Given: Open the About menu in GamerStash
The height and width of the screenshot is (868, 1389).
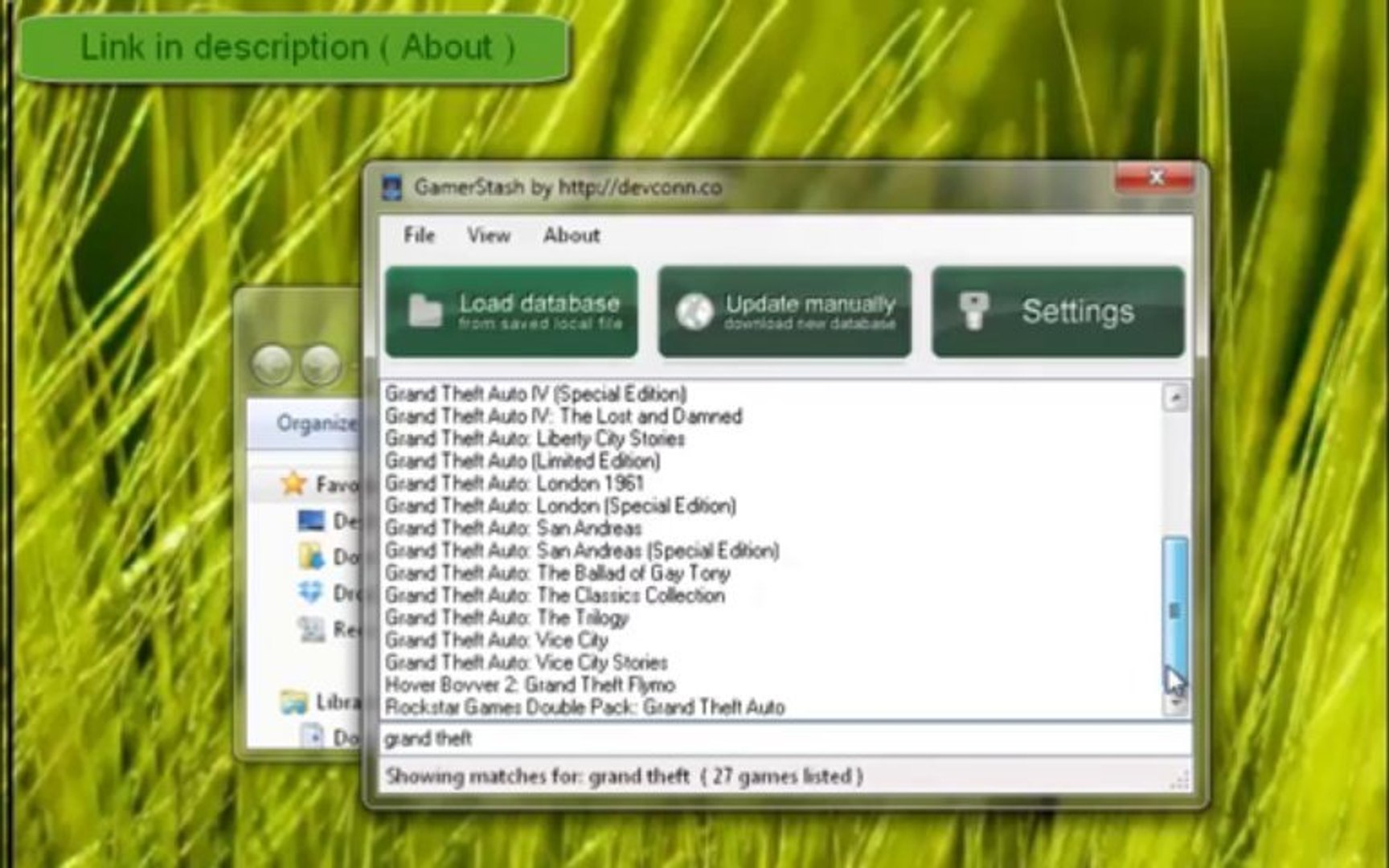Looking at the screenshot, I should pos(572,235).
